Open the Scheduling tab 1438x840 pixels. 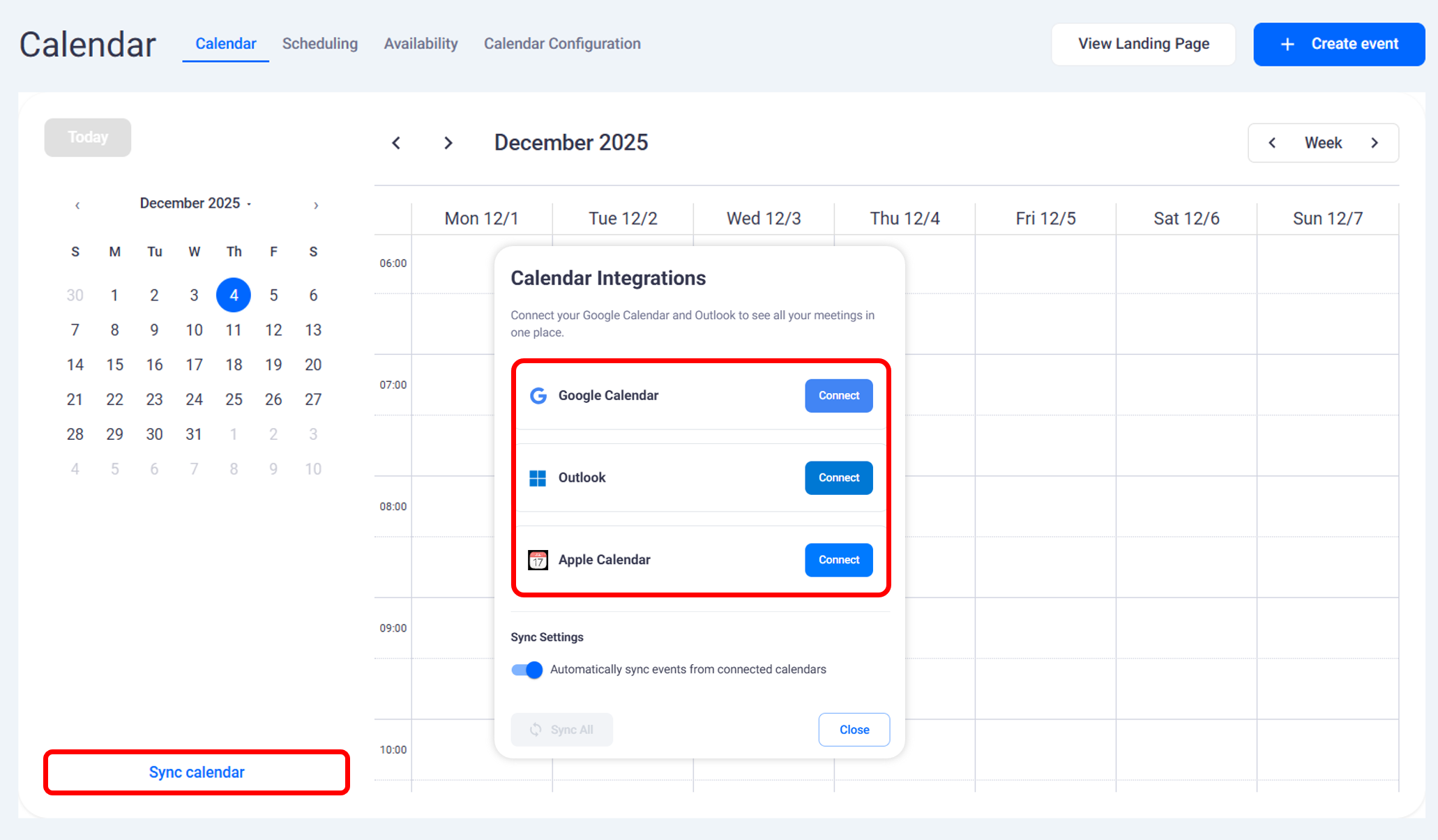click(319, 44)
